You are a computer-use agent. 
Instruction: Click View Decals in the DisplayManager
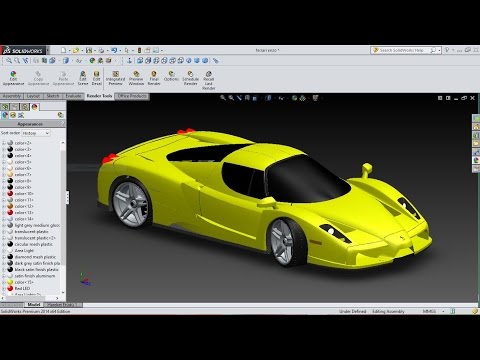pyautogui.click(x=13, y=115)
